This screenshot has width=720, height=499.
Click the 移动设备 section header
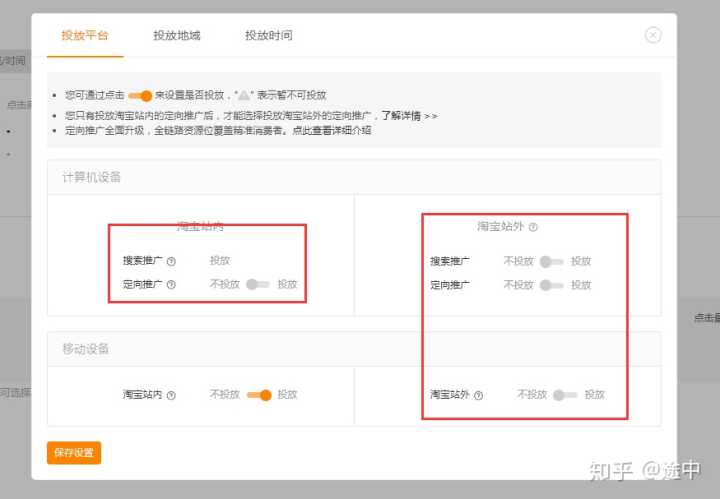pos(79,349)
